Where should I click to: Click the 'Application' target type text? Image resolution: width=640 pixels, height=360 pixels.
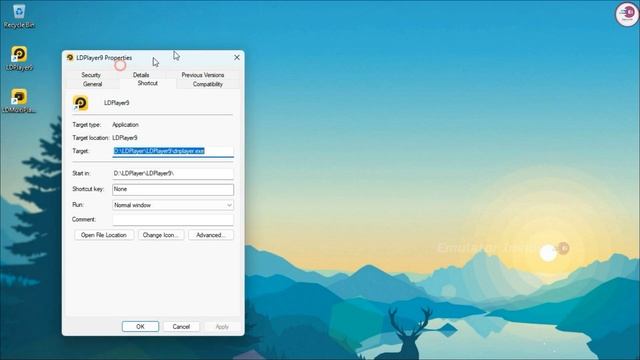(125, 125)
